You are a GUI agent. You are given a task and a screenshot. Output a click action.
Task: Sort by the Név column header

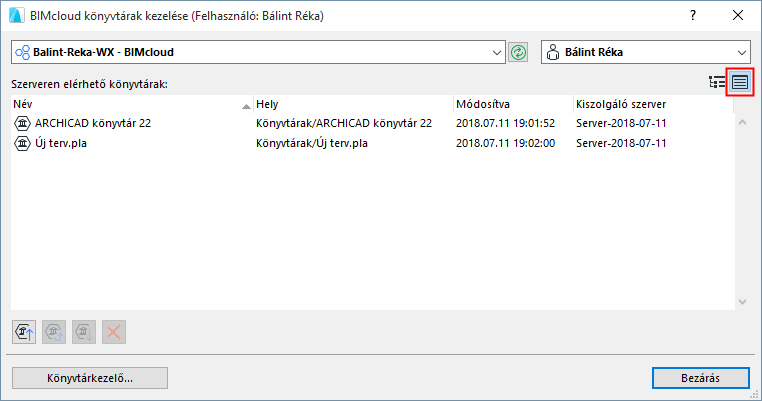point(132,104)
